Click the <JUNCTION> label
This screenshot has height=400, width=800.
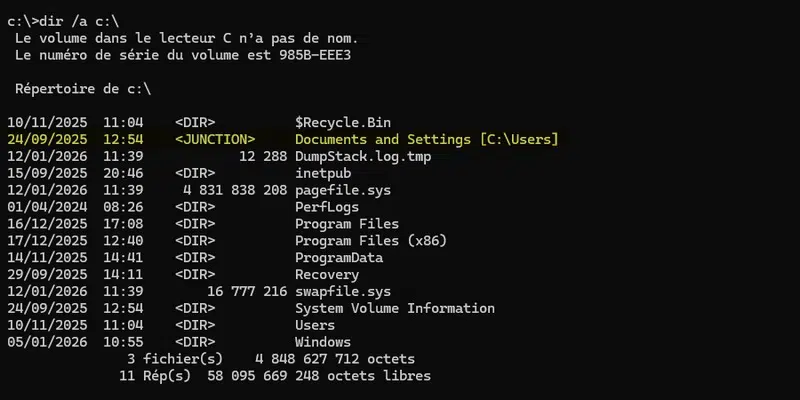(216, 139)
